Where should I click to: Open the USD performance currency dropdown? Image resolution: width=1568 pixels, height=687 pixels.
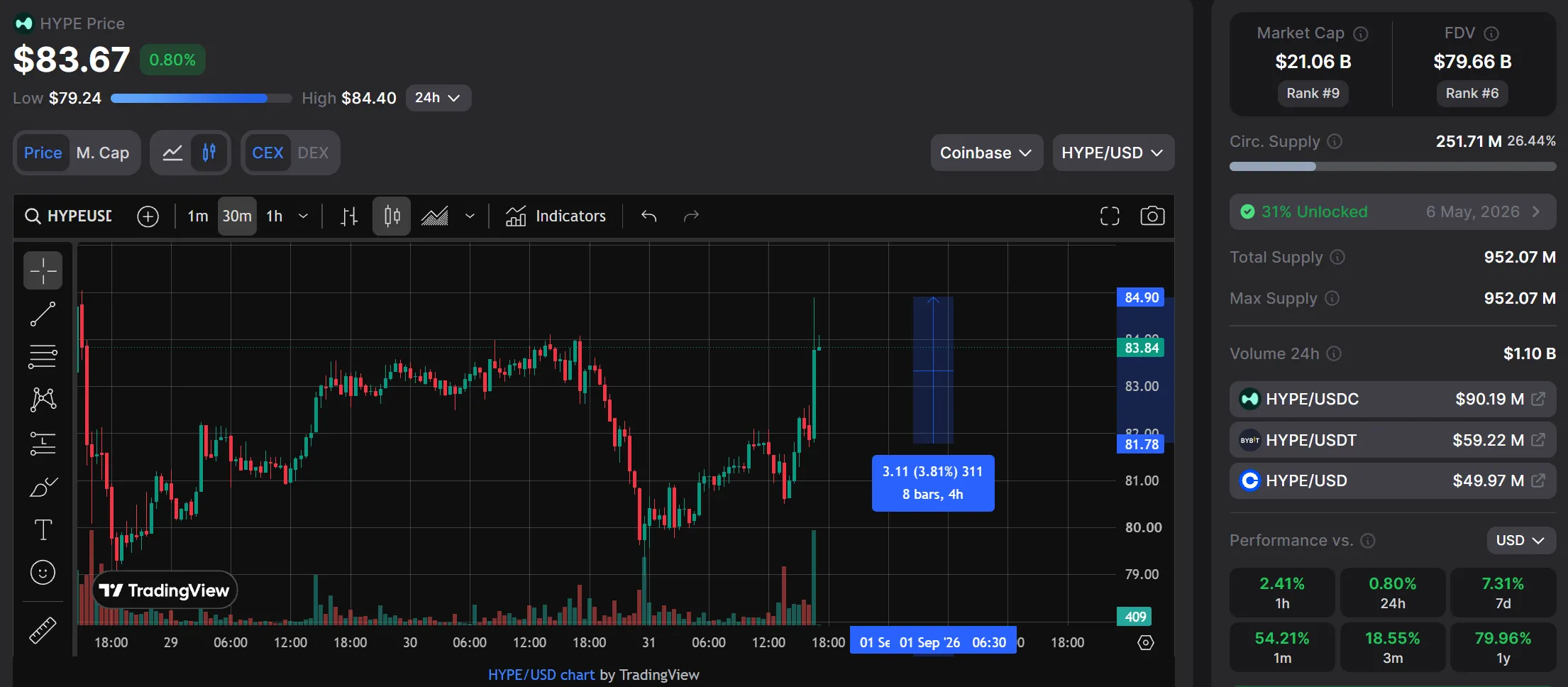point(1521,541)
